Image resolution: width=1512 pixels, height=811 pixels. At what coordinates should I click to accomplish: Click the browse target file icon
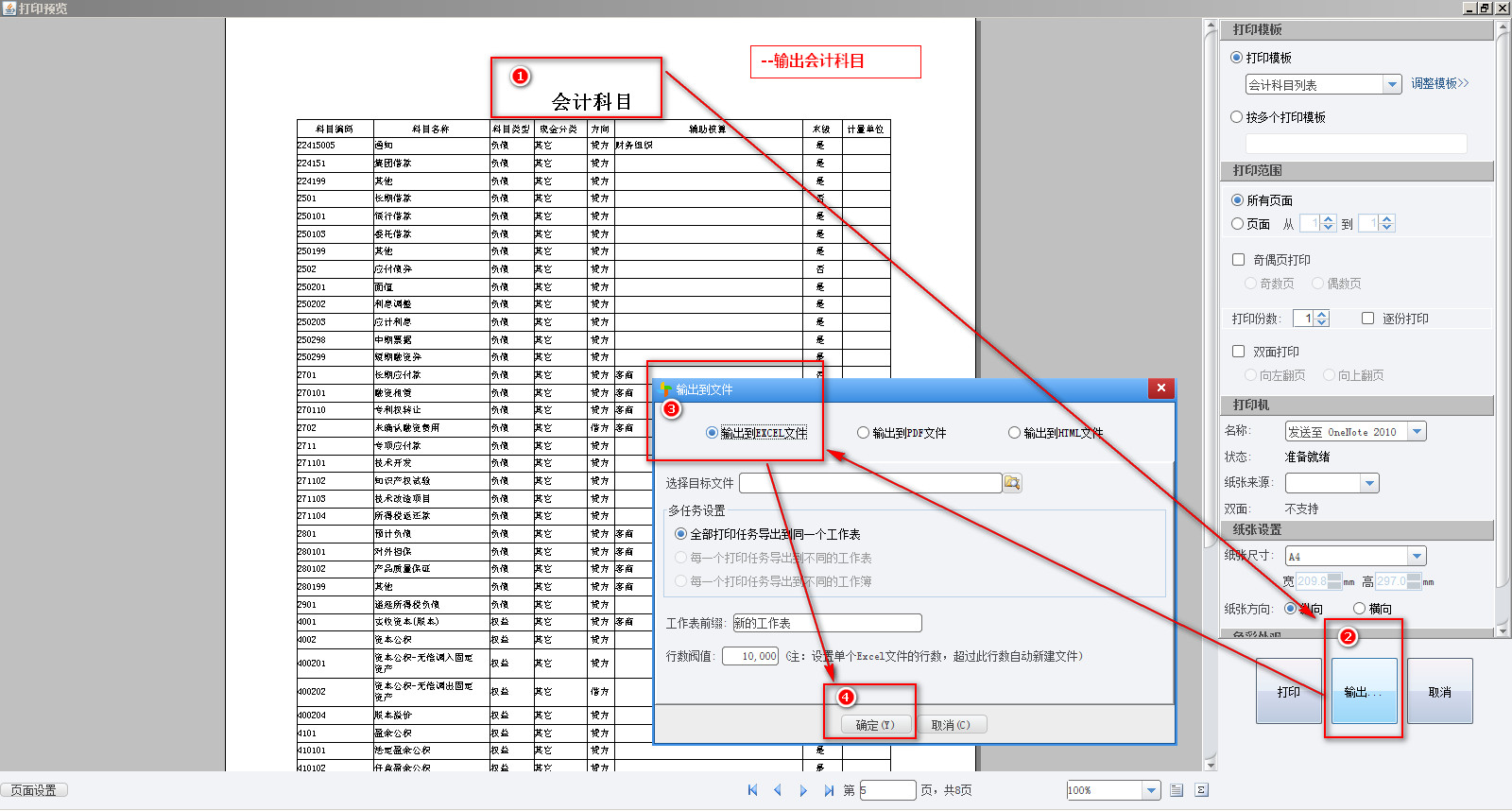[x=1012, y=483]
